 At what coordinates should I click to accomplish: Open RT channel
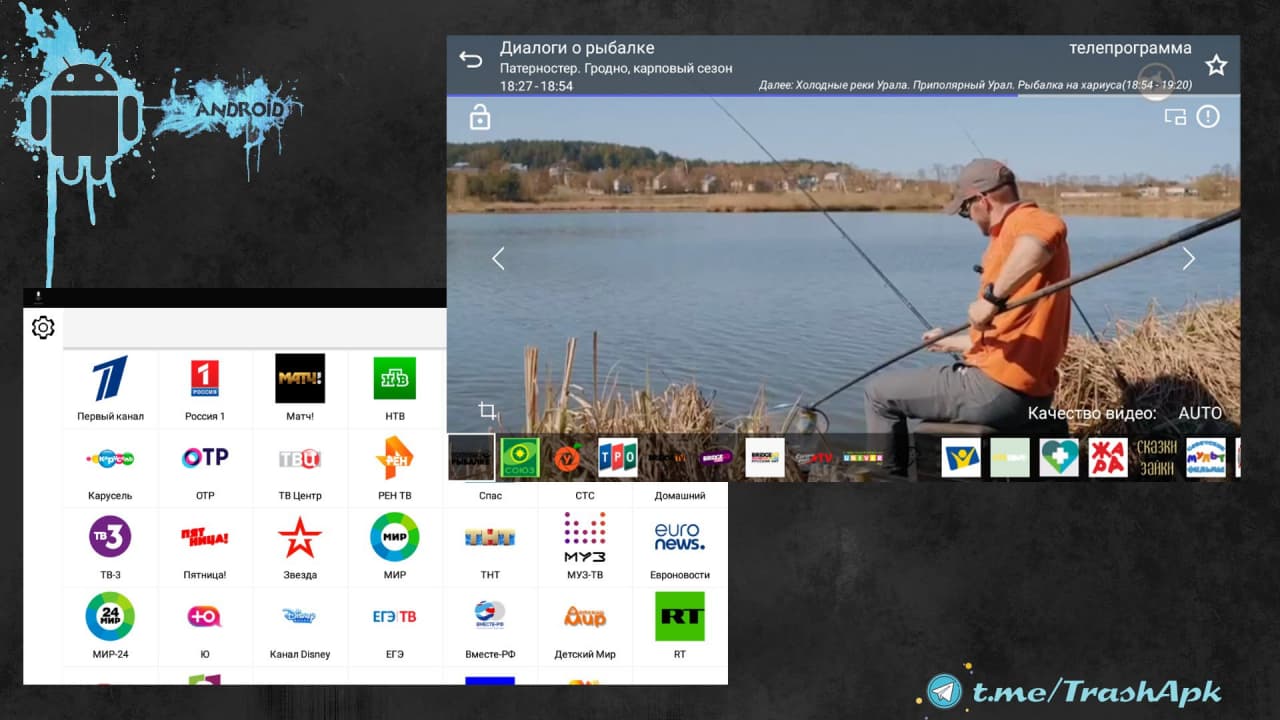point(680,626)
